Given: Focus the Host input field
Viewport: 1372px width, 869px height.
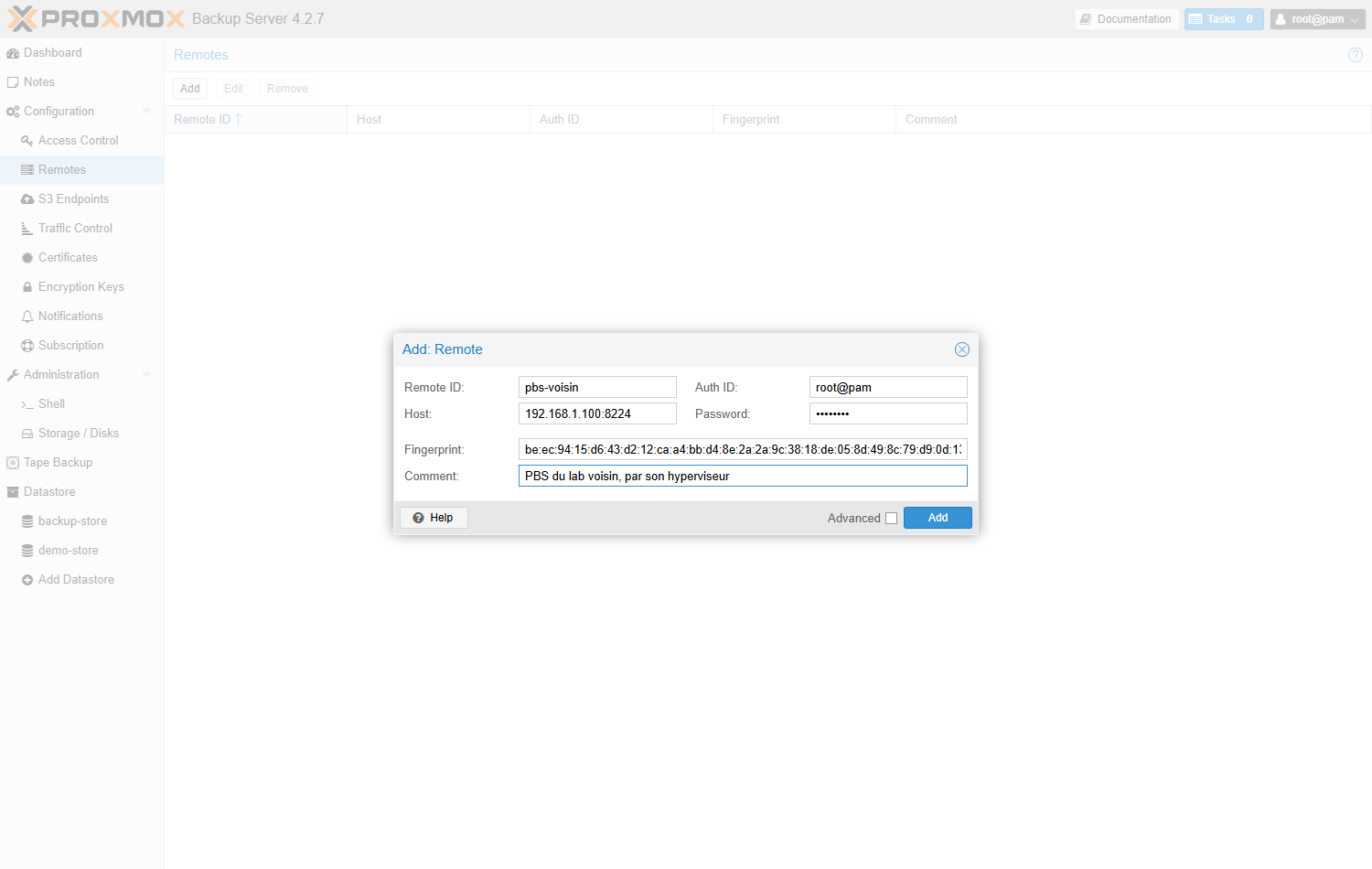Looking at the screenshot, I should coord(597,413).
